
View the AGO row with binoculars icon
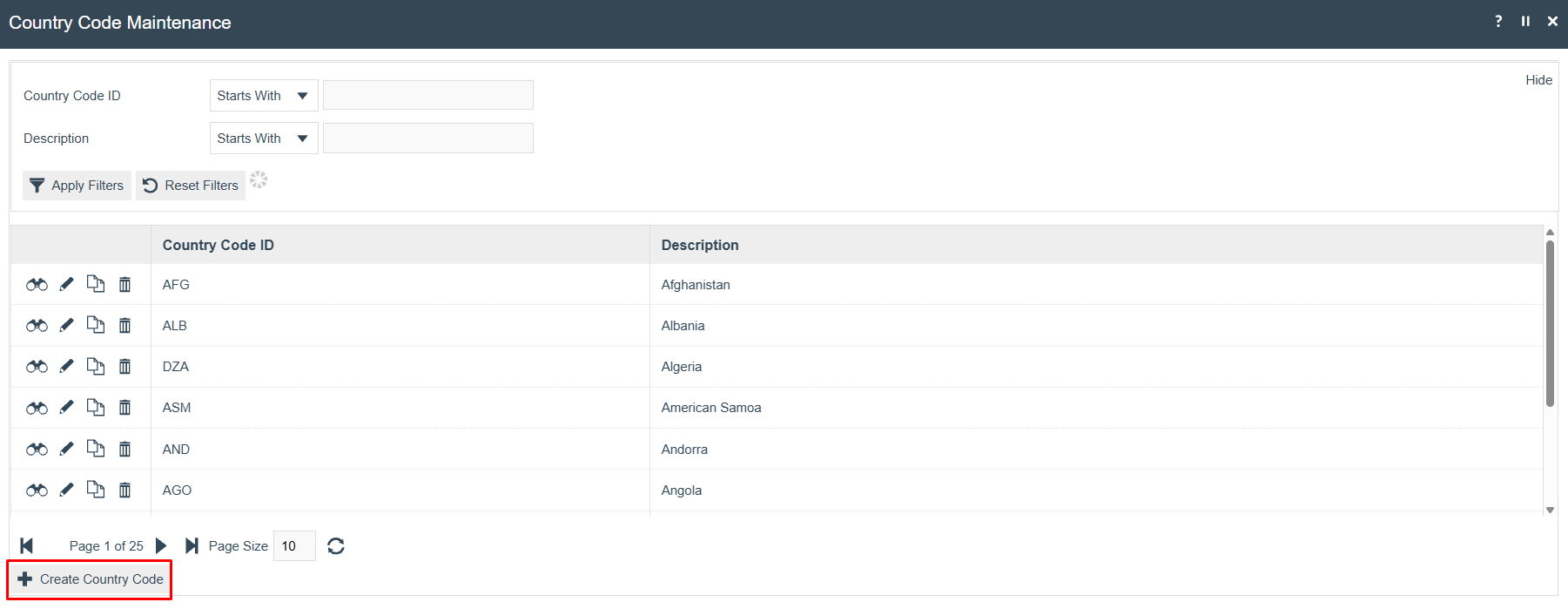click(x=37, y=491)
